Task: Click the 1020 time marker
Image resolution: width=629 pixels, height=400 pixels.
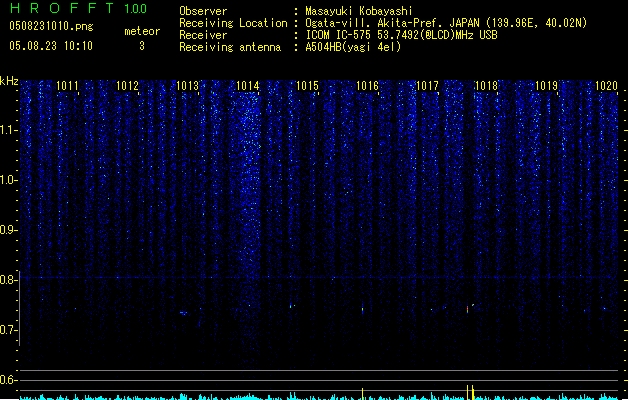Action: [606, 86]
